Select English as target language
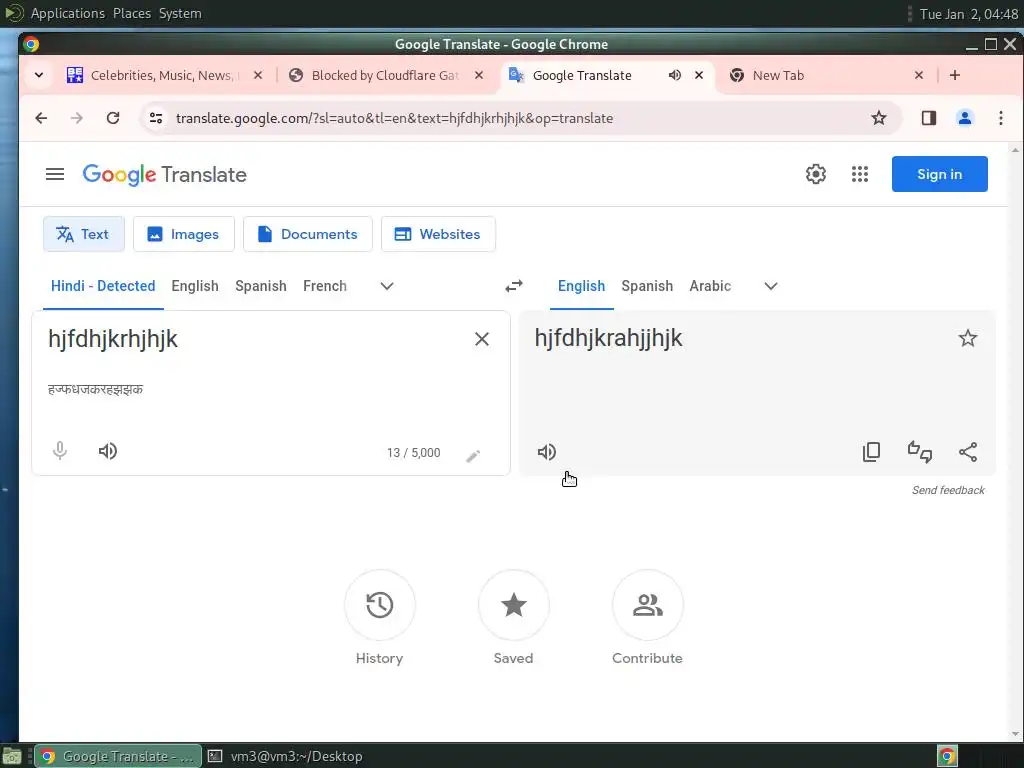The width and height of the screenshot is (1024, 768). coord(581,286)
